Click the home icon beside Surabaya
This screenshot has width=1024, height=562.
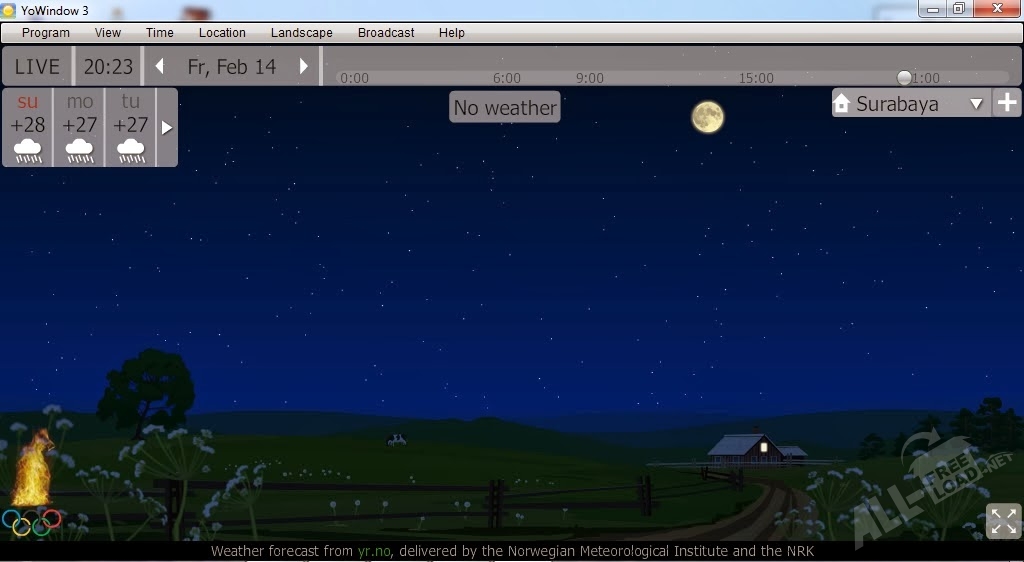pos(841,104)
